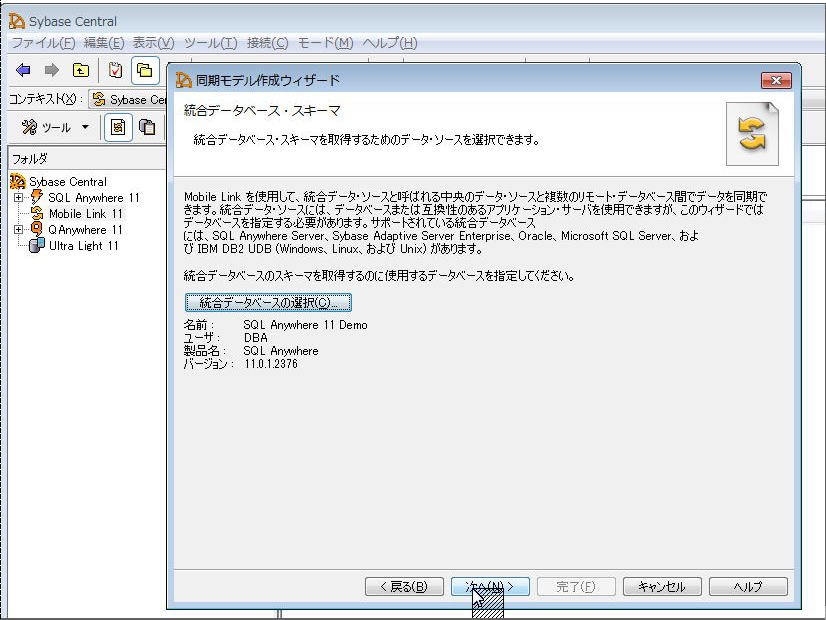Image resolution: width=826 pixels, height=620 pixels.
Task: Expand the SQL Anywhere 11 tree node
Action: pos(18,198)
